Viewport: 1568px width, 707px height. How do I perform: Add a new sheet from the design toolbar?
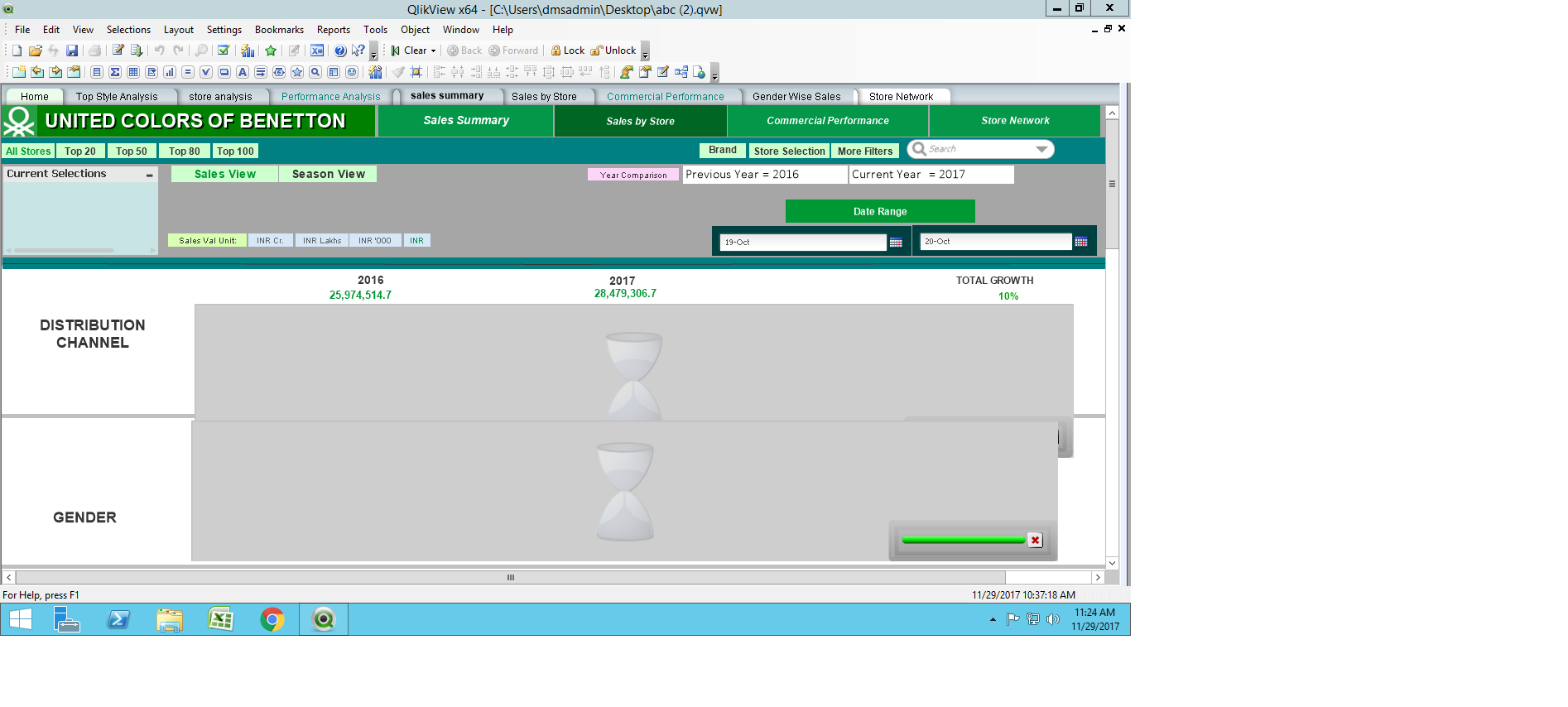click(x=18, y=72)
